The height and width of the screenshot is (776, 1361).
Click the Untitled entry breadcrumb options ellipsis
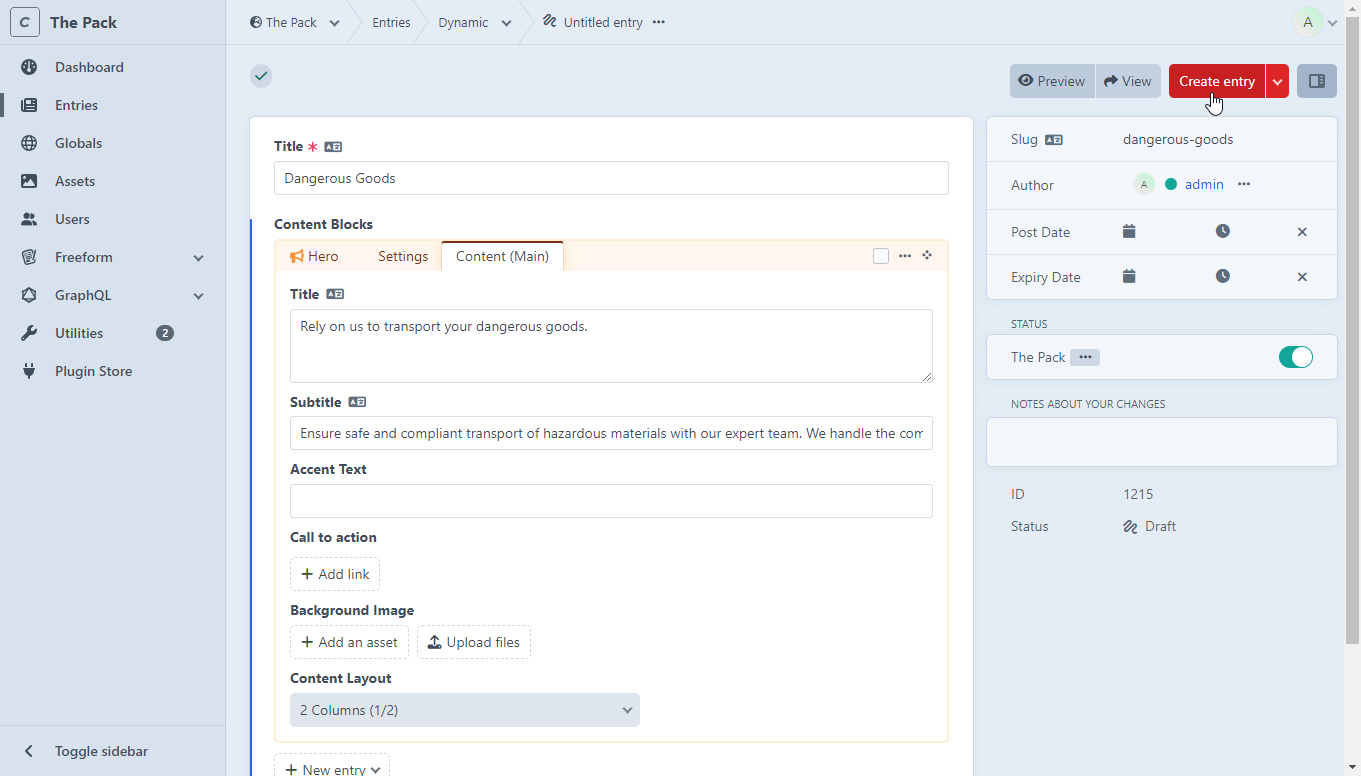[658, 22]
